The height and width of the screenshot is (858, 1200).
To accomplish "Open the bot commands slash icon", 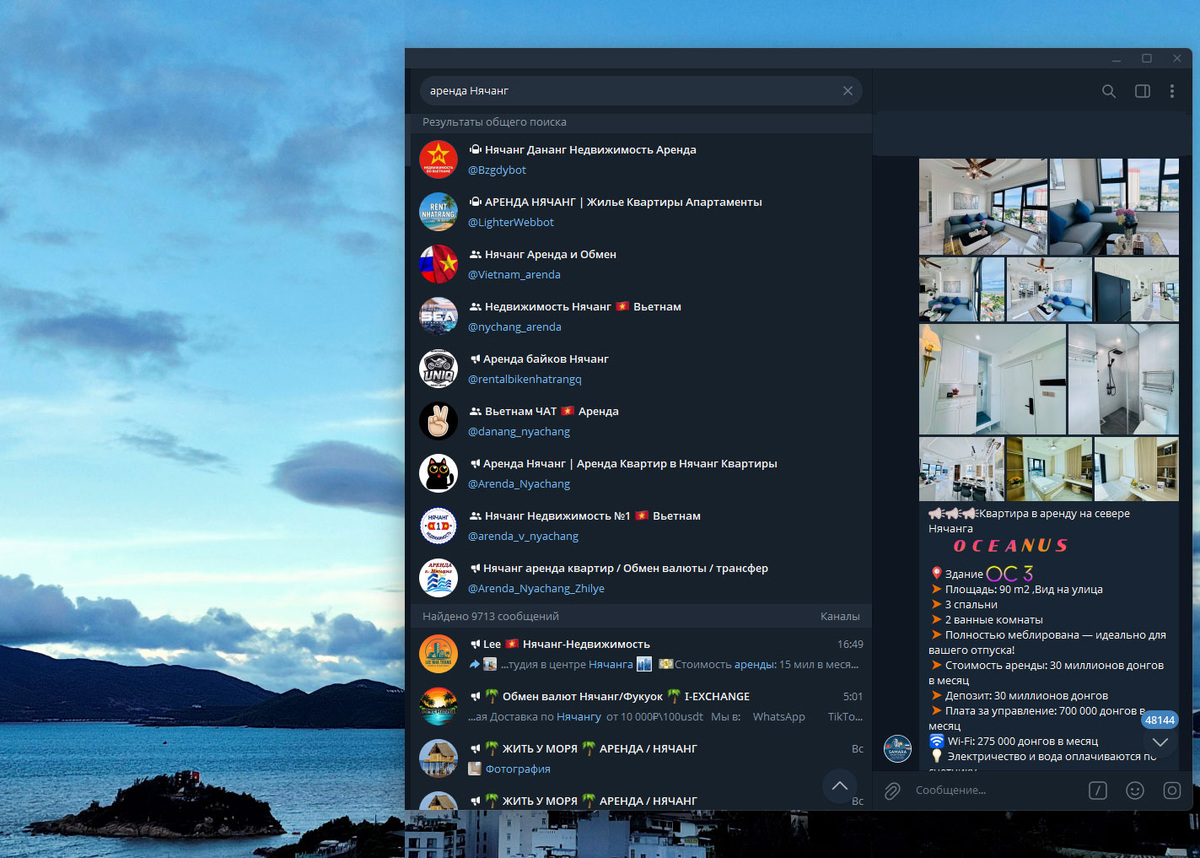I will pyautogui.click(x=1098, y=790).
